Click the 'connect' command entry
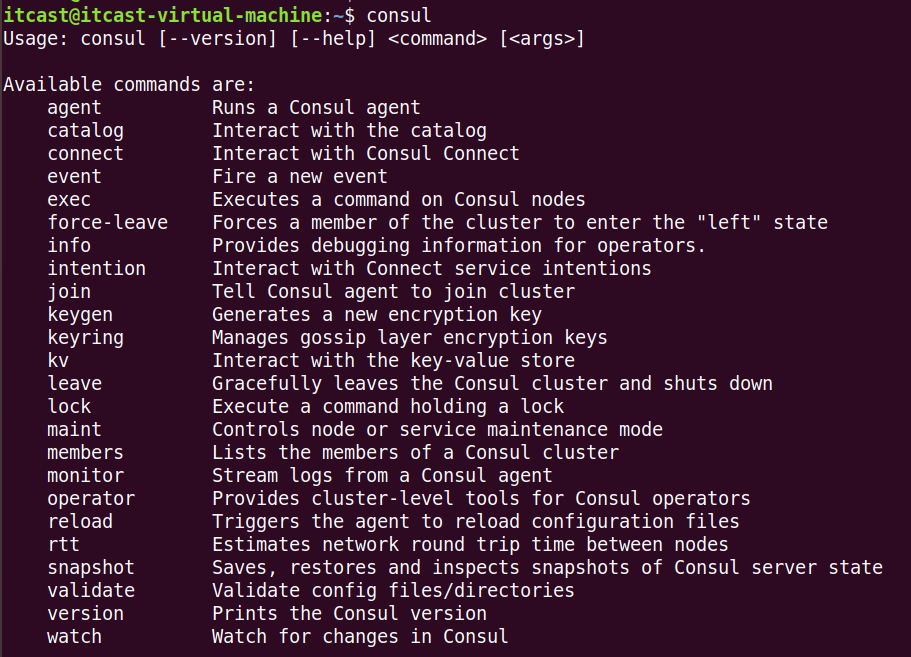Image resolution: width=911 pixels, height=657 pixels. click(85, 154)
